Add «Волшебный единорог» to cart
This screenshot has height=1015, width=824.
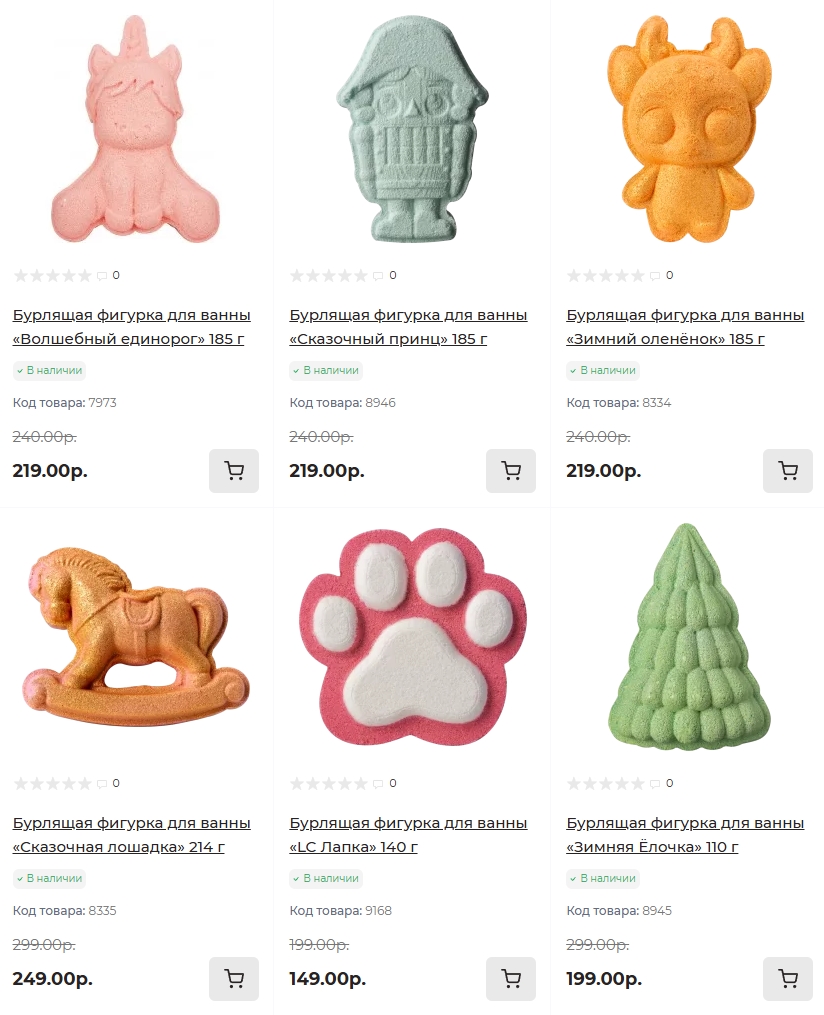(x=234, y=471)
